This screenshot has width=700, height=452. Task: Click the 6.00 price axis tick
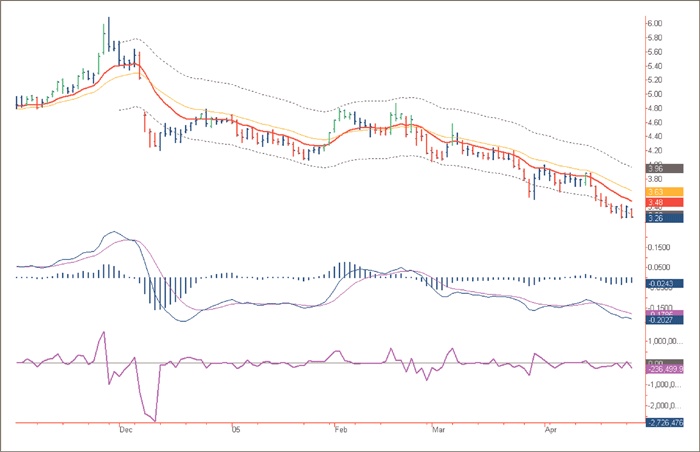[655, 23]
